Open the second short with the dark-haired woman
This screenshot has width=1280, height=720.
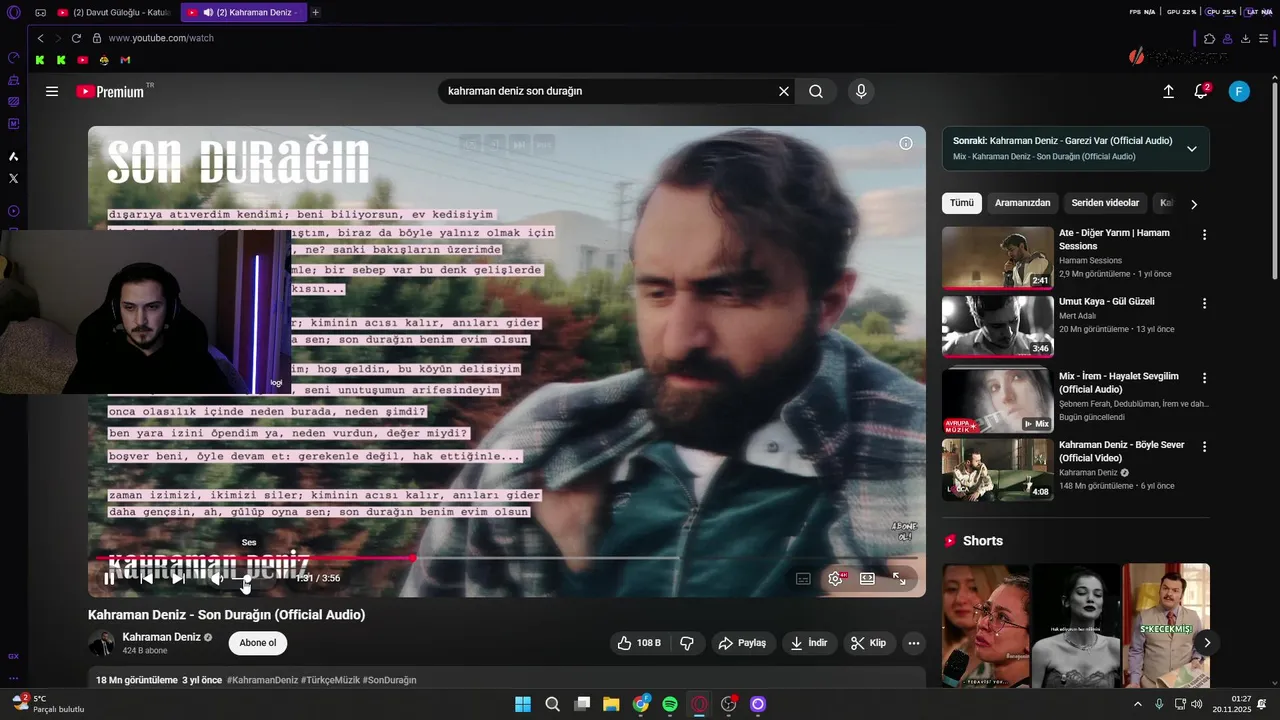(1075, 625)
